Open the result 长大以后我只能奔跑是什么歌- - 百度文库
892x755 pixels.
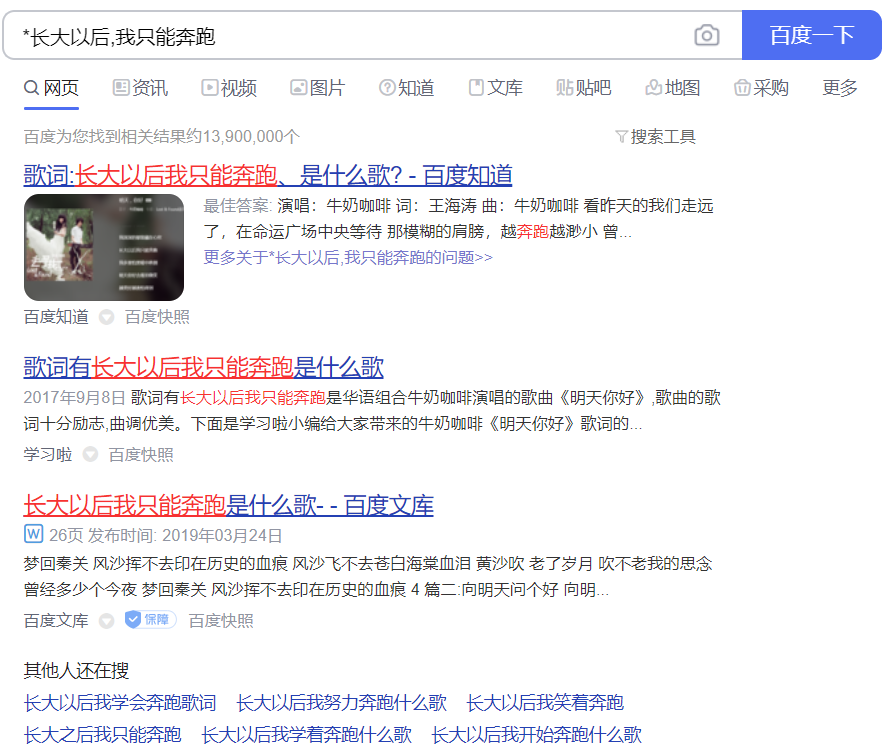tap(229, 505)
